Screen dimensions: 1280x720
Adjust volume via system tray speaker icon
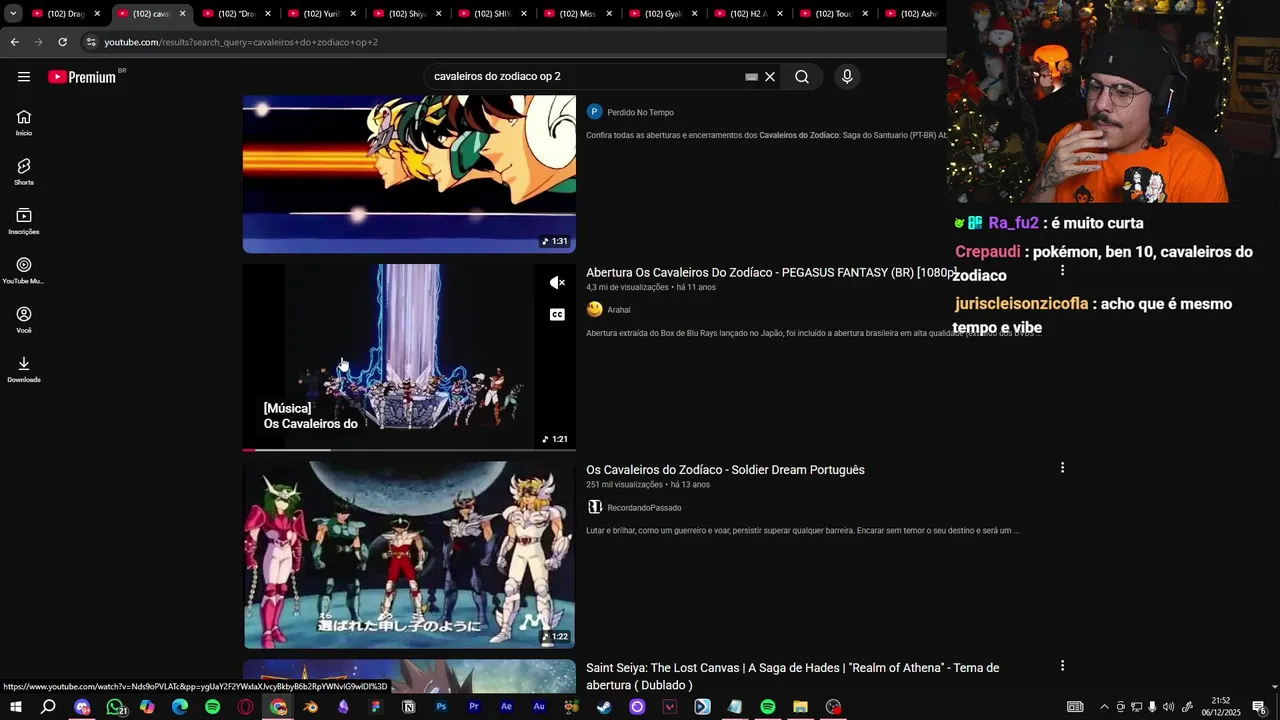(1168, 707)
